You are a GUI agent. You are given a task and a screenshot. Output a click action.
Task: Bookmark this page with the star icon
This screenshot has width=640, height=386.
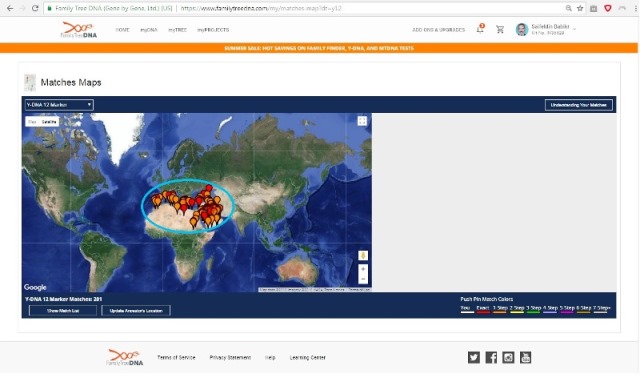pyautogui.click(x=580, y=8)
